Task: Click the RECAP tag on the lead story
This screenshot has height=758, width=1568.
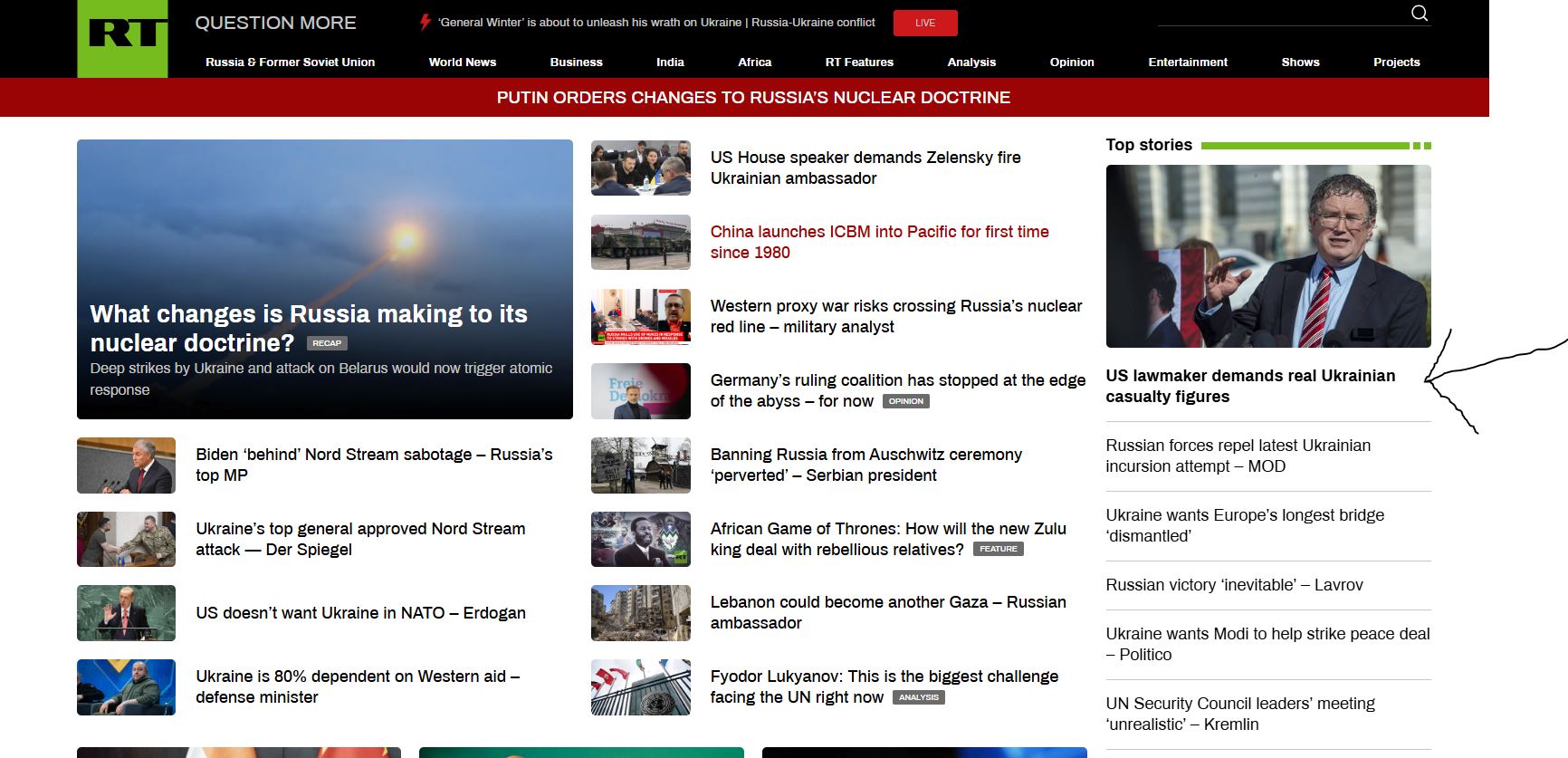Action: coord(327,343)
